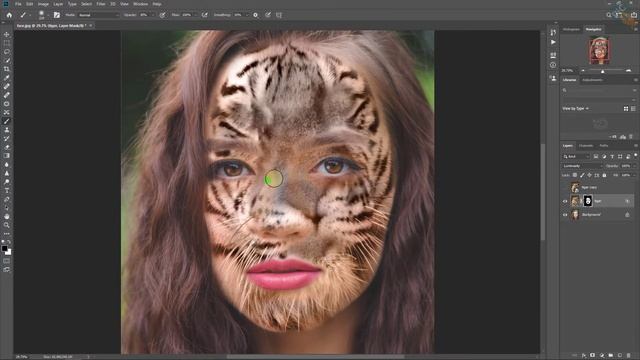The height and width of the screenshot is (360, 640).
Task: Open smoothing options gear icon
Action: point(256,15)
